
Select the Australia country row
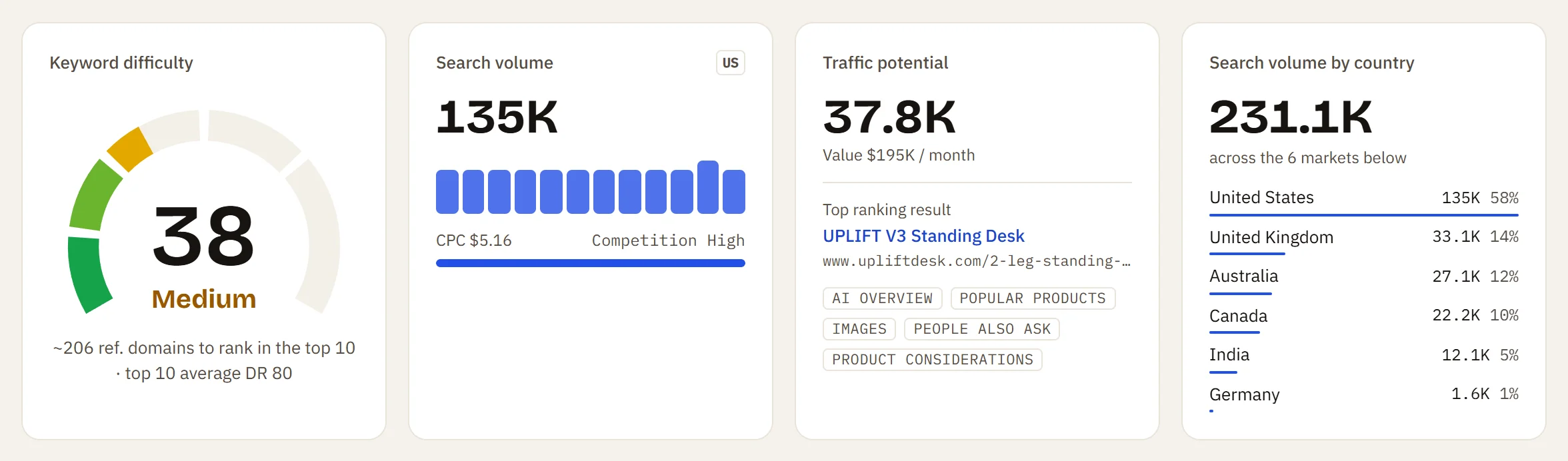[x=1364, y=280]
